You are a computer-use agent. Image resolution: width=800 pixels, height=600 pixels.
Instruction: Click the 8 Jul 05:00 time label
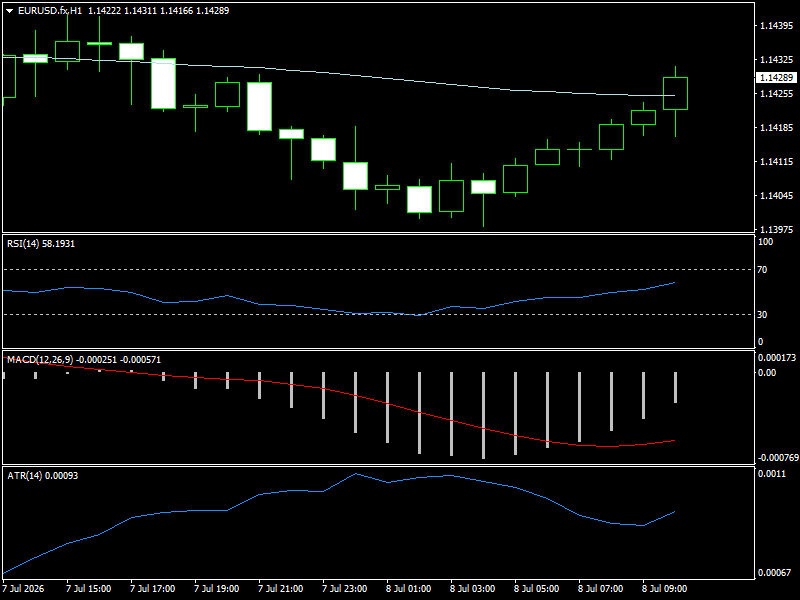(x=537, y=589)
